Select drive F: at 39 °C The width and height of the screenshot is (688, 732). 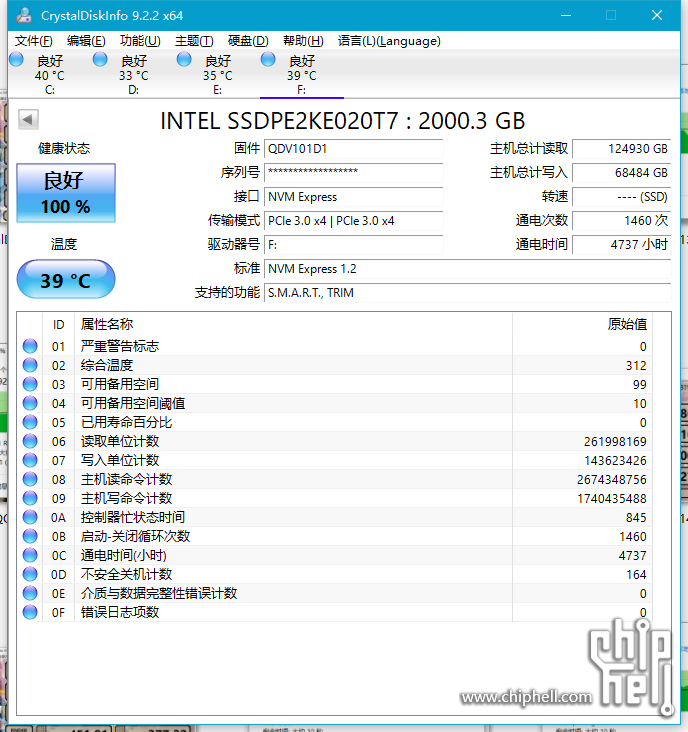[302, 74]
